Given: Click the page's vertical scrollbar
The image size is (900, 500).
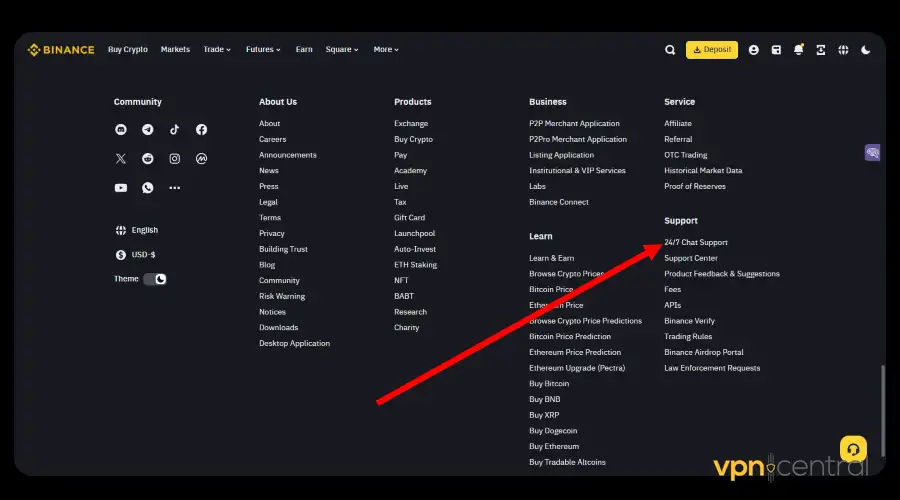Looking at the screenshot, I should click(x=882, y=400).
